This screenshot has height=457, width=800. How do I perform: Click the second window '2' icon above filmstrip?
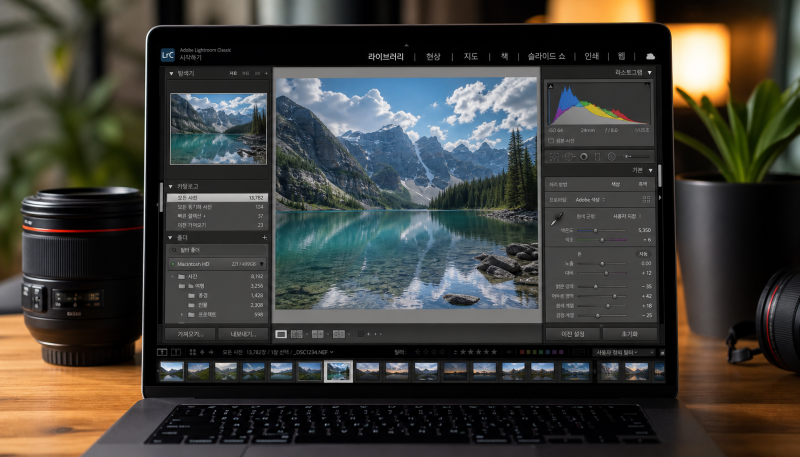point(176,352)
